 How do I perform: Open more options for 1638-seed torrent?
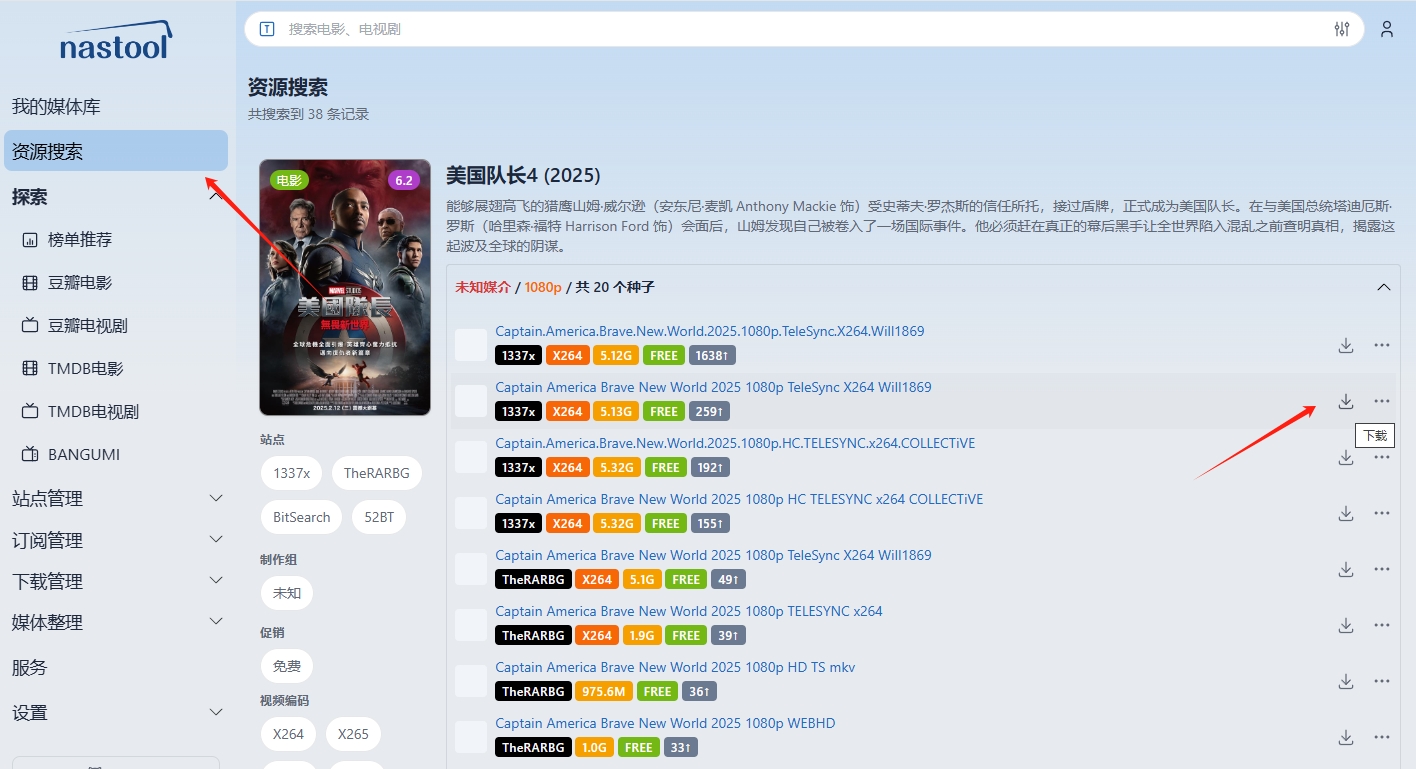pos(1382,345)
